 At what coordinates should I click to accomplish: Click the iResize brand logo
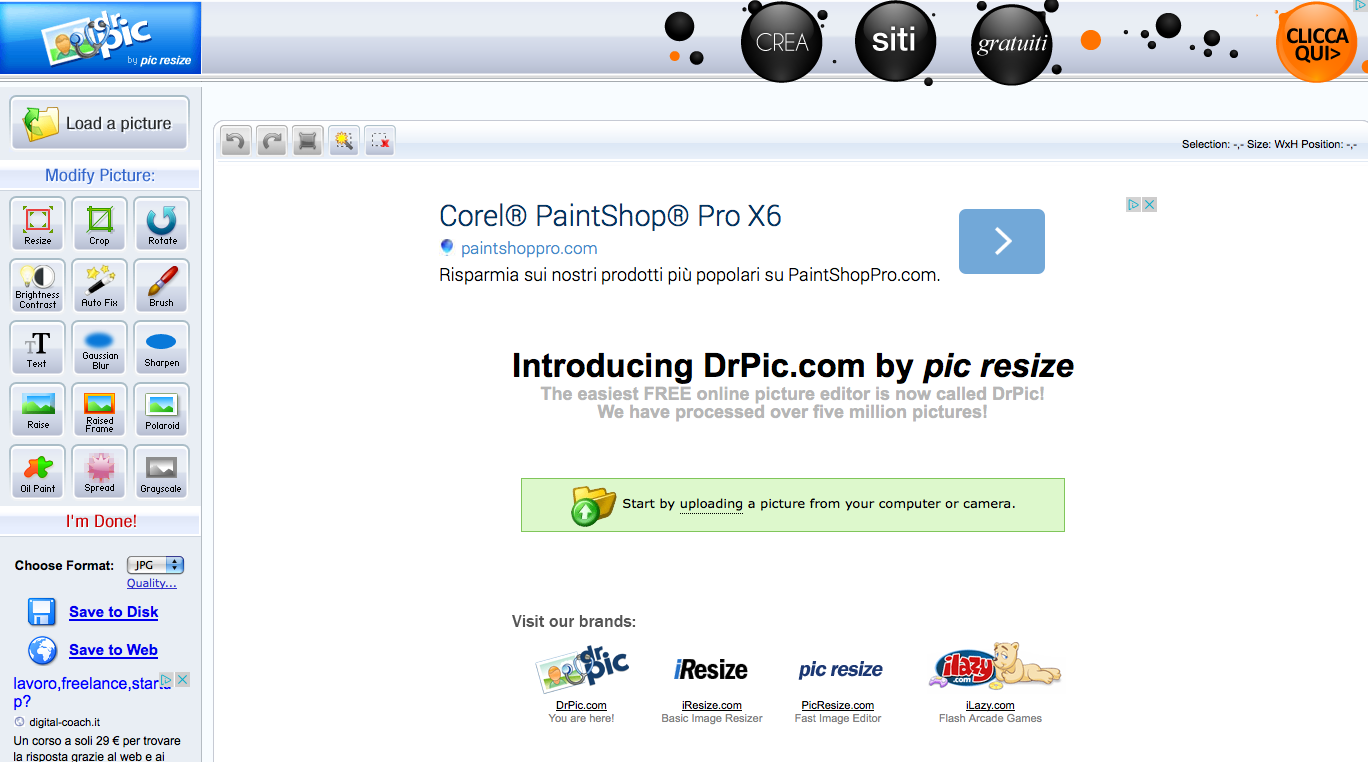711,670
